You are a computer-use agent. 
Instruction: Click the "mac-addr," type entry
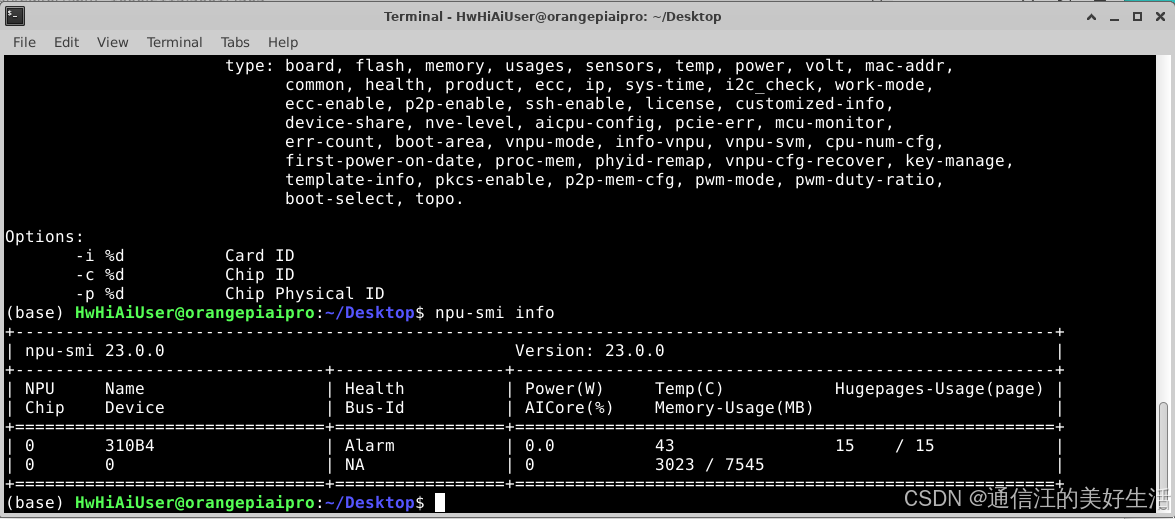click(909, 66)
